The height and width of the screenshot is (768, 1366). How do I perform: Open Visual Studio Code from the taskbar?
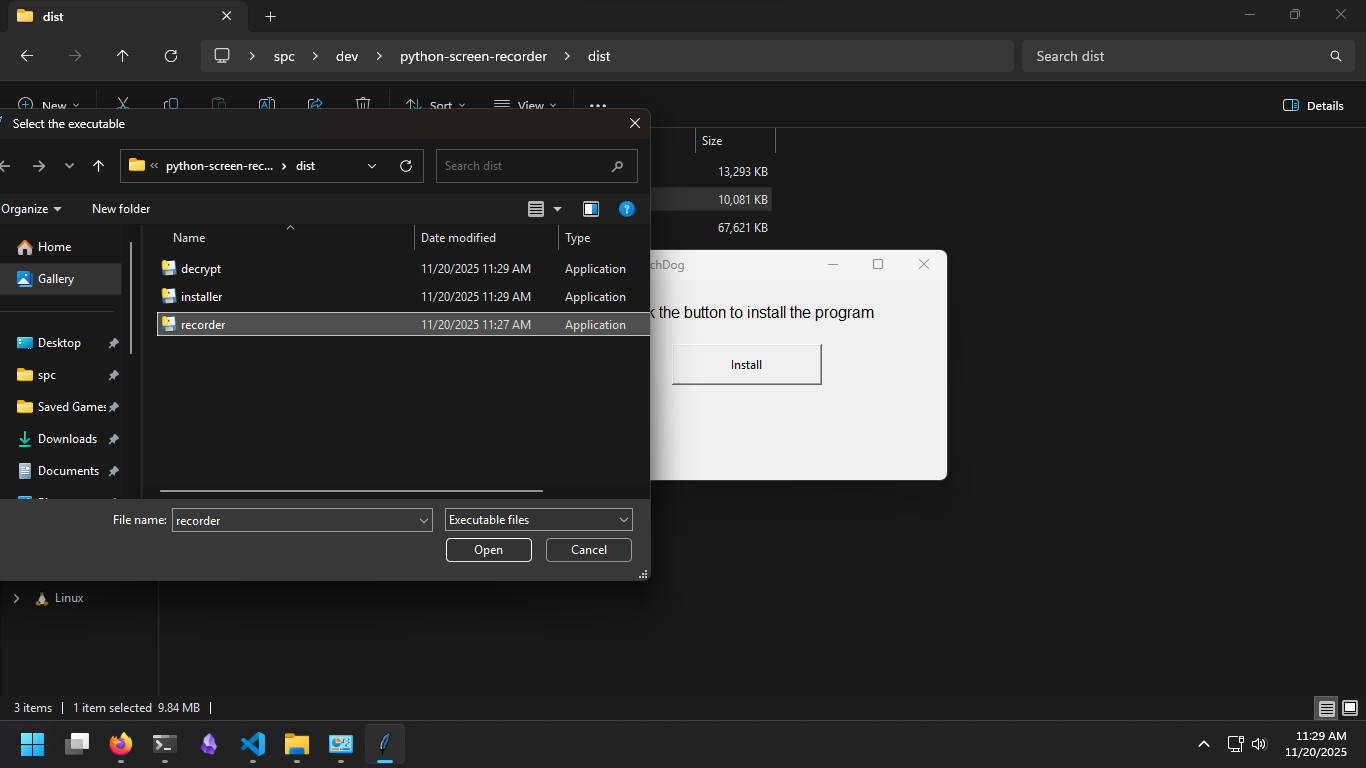click(x=253, y=744)
